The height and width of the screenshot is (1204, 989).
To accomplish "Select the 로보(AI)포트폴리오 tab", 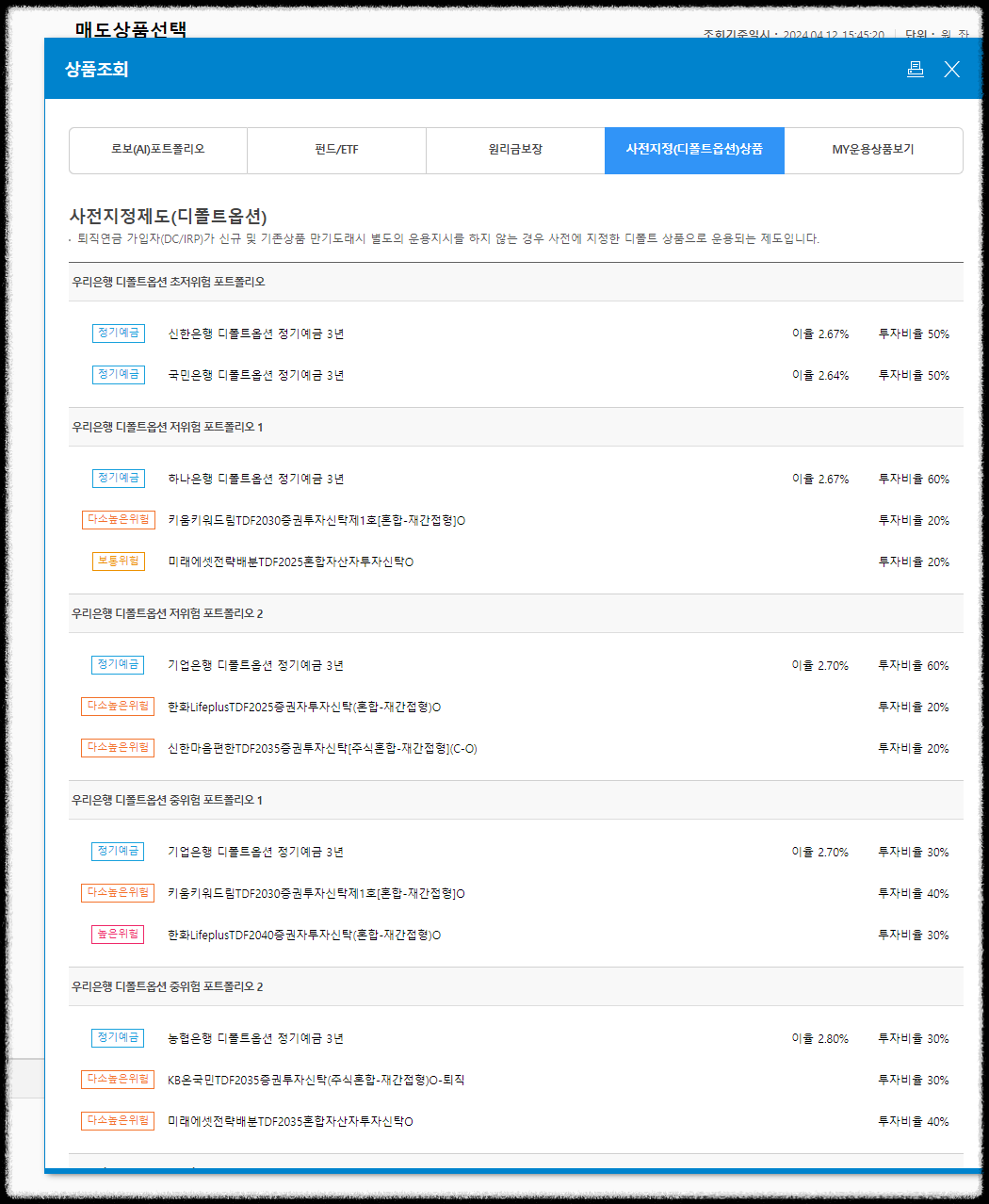I will (x=156, y=150).
